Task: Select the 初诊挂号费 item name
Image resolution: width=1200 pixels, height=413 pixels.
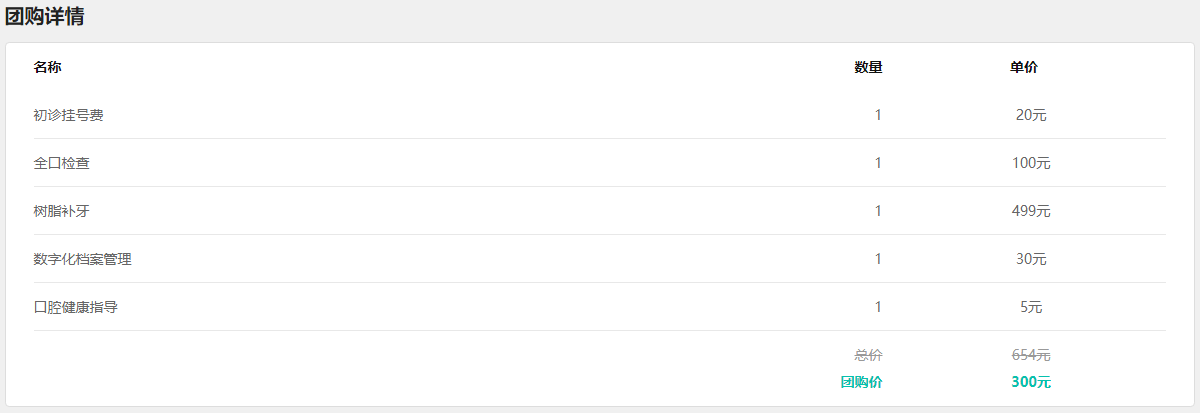Action: coord(68,115)
